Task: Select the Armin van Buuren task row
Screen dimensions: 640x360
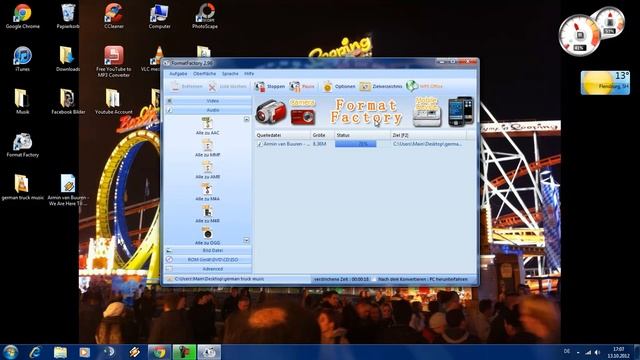Action: click(365, 144)
